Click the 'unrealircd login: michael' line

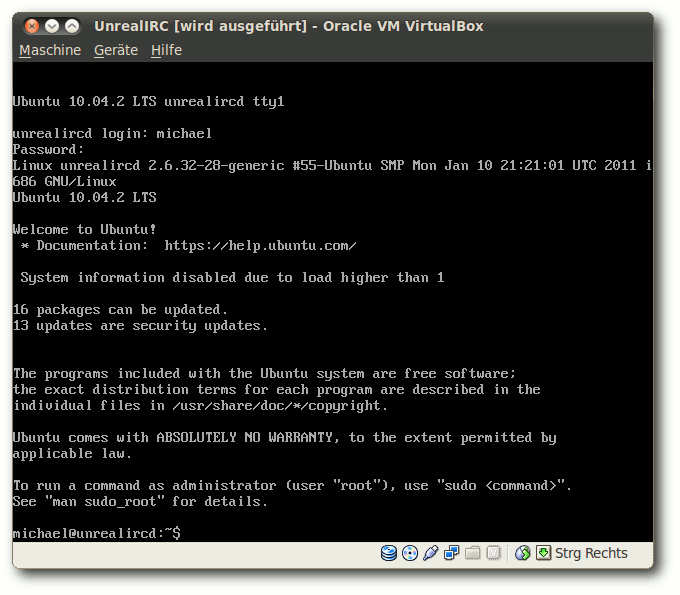(112, 134)
